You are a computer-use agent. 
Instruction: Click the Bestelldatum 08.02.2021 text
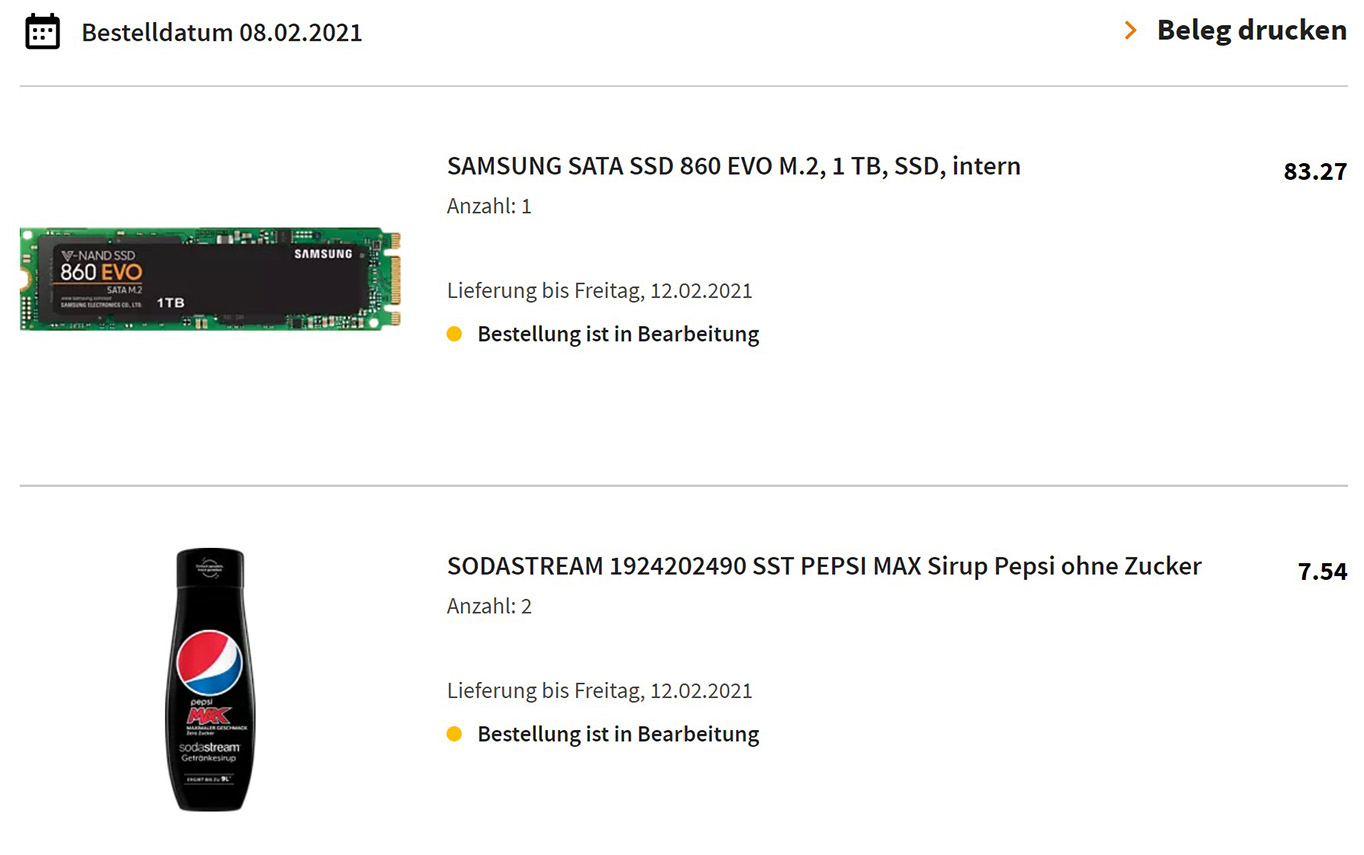point(221,33)
